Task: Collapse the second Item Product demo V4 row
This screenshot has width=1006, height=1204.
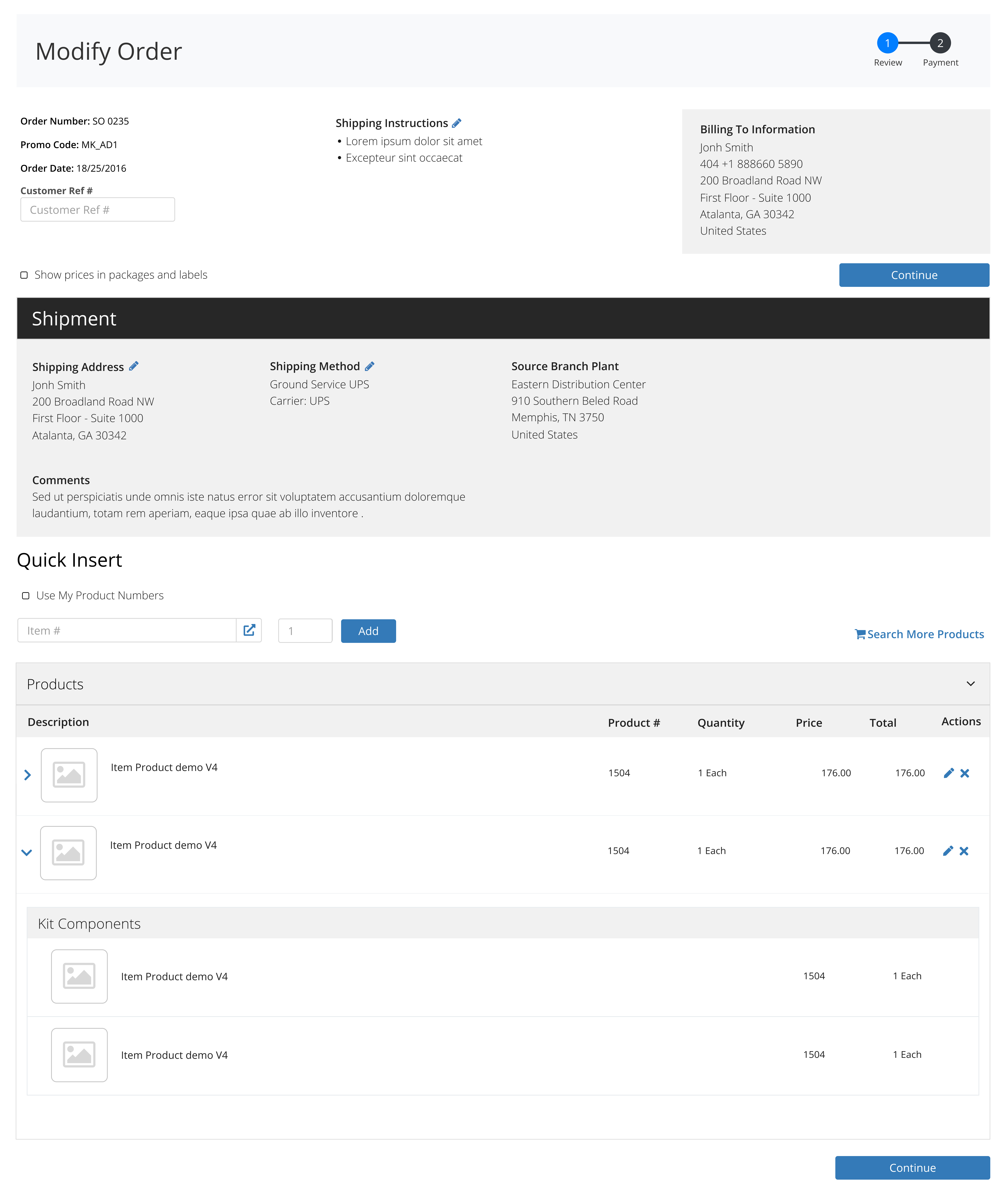Action: tap(26, 853)
